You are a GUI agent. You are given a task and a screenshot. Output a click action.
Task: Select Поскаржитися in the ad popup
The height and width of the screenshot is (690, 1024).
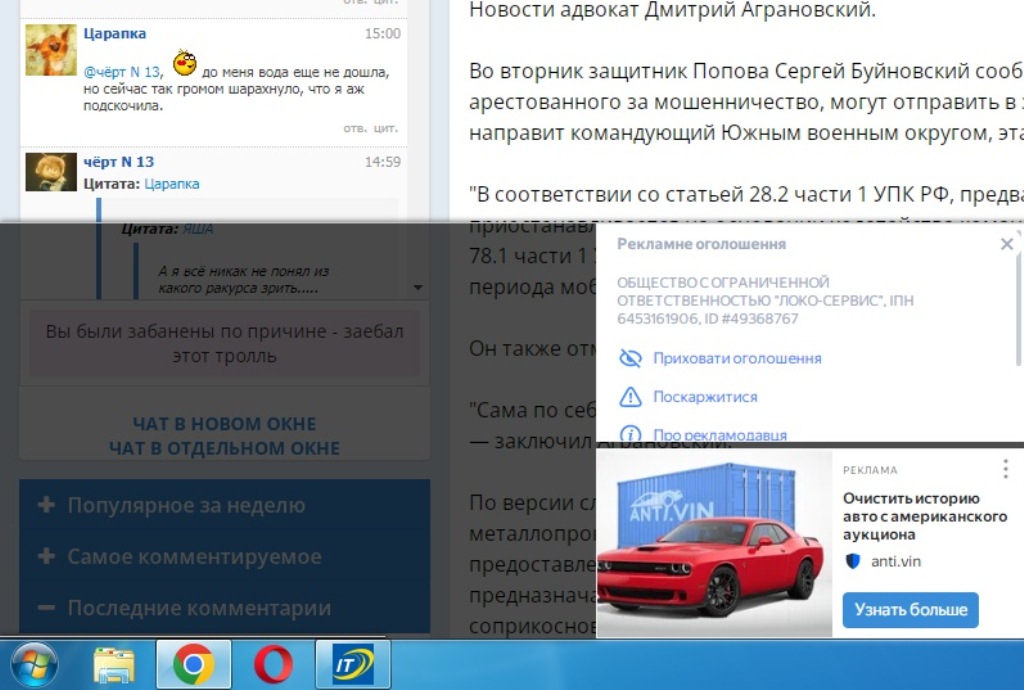[705, 397]
